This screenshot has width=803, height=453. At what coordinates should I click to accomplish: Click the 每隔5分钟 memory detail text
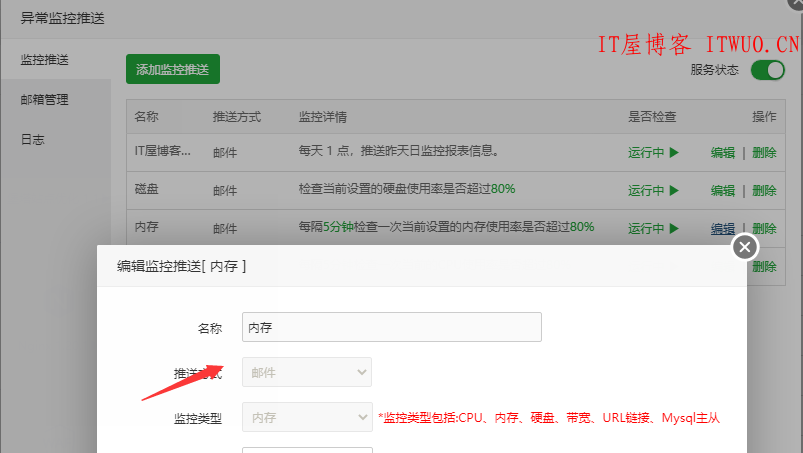click(x=446, y=227)
